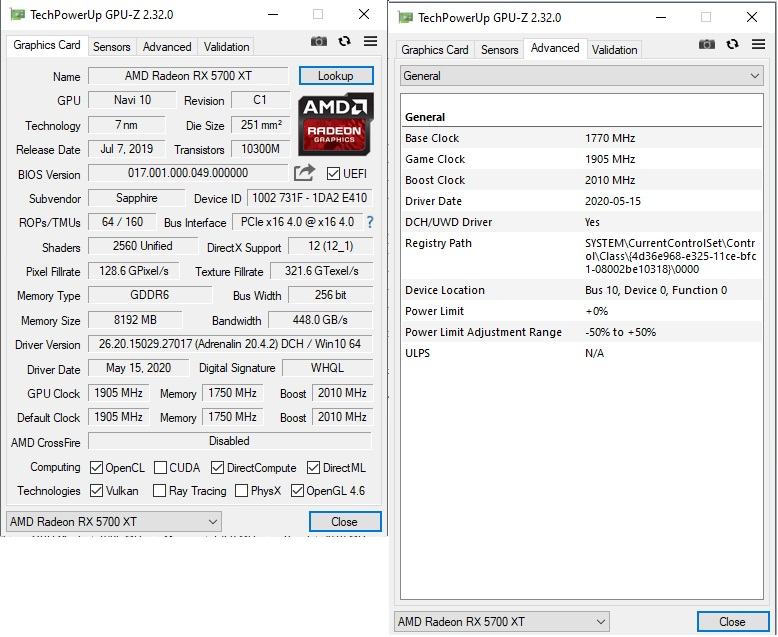Click the Subvendor Sapphire field
This screenshot has height=637, width=778.
pyautogui.click(x=136, y=197)
